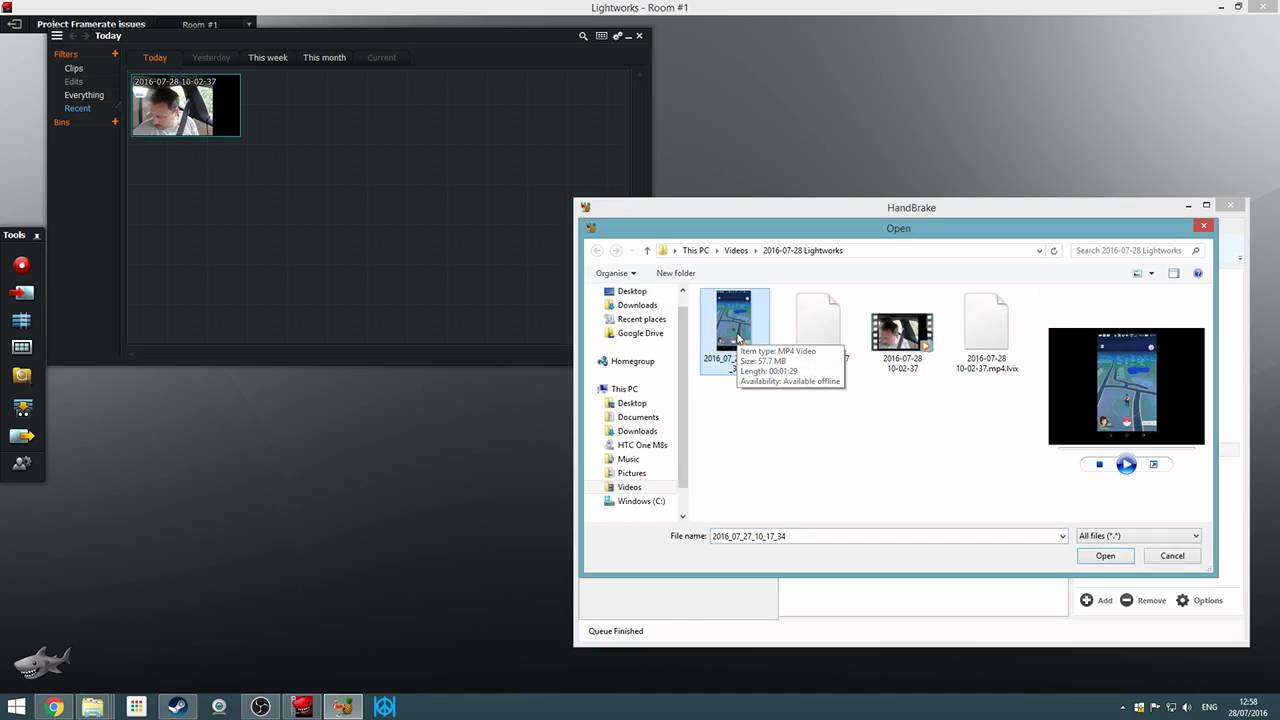
Task: Click the Cancel button in dialog
Action: (1172, 556)
